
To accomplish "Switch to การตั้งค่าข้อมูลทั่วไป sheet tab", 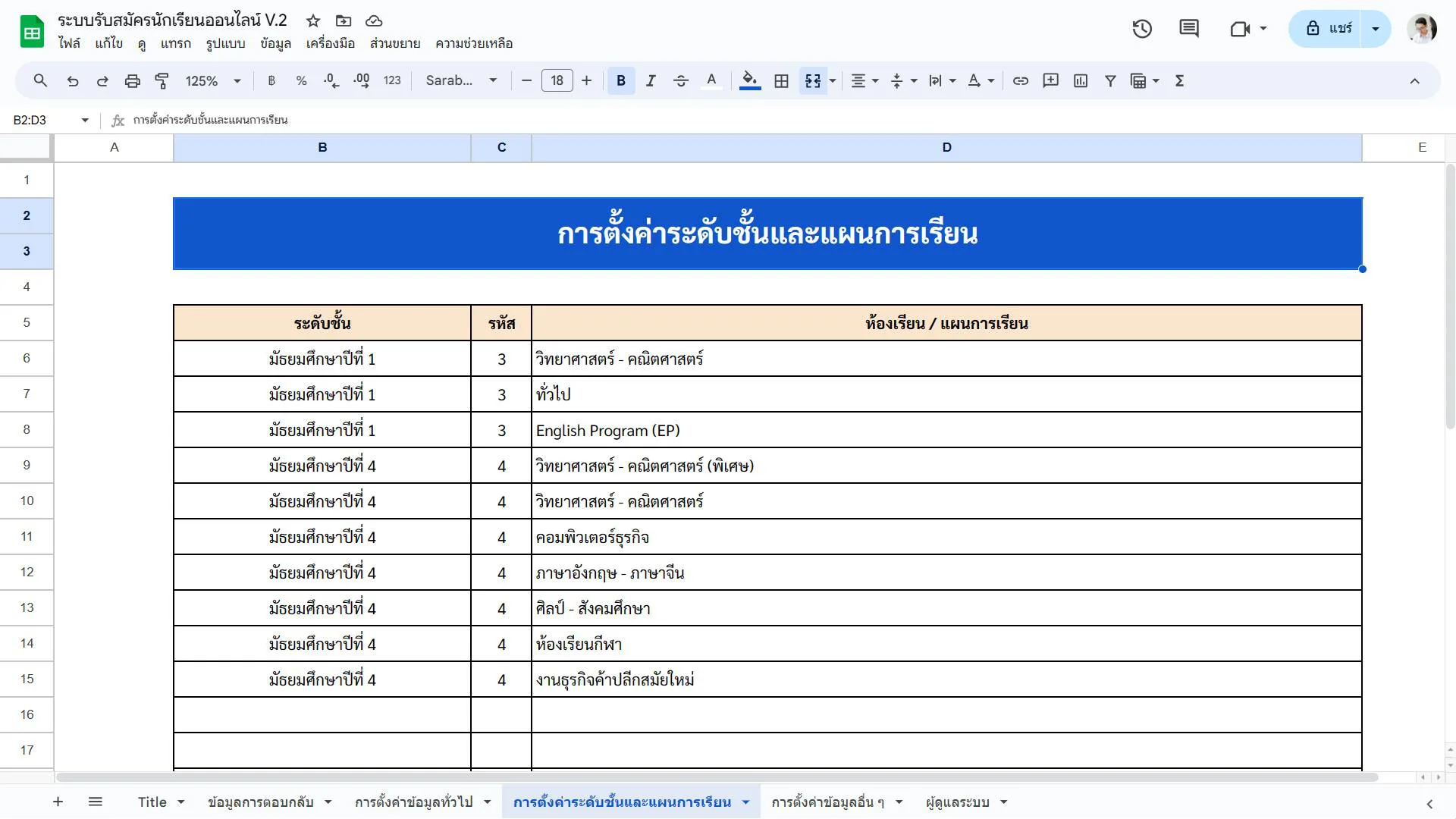I will (x=414, y=802).
